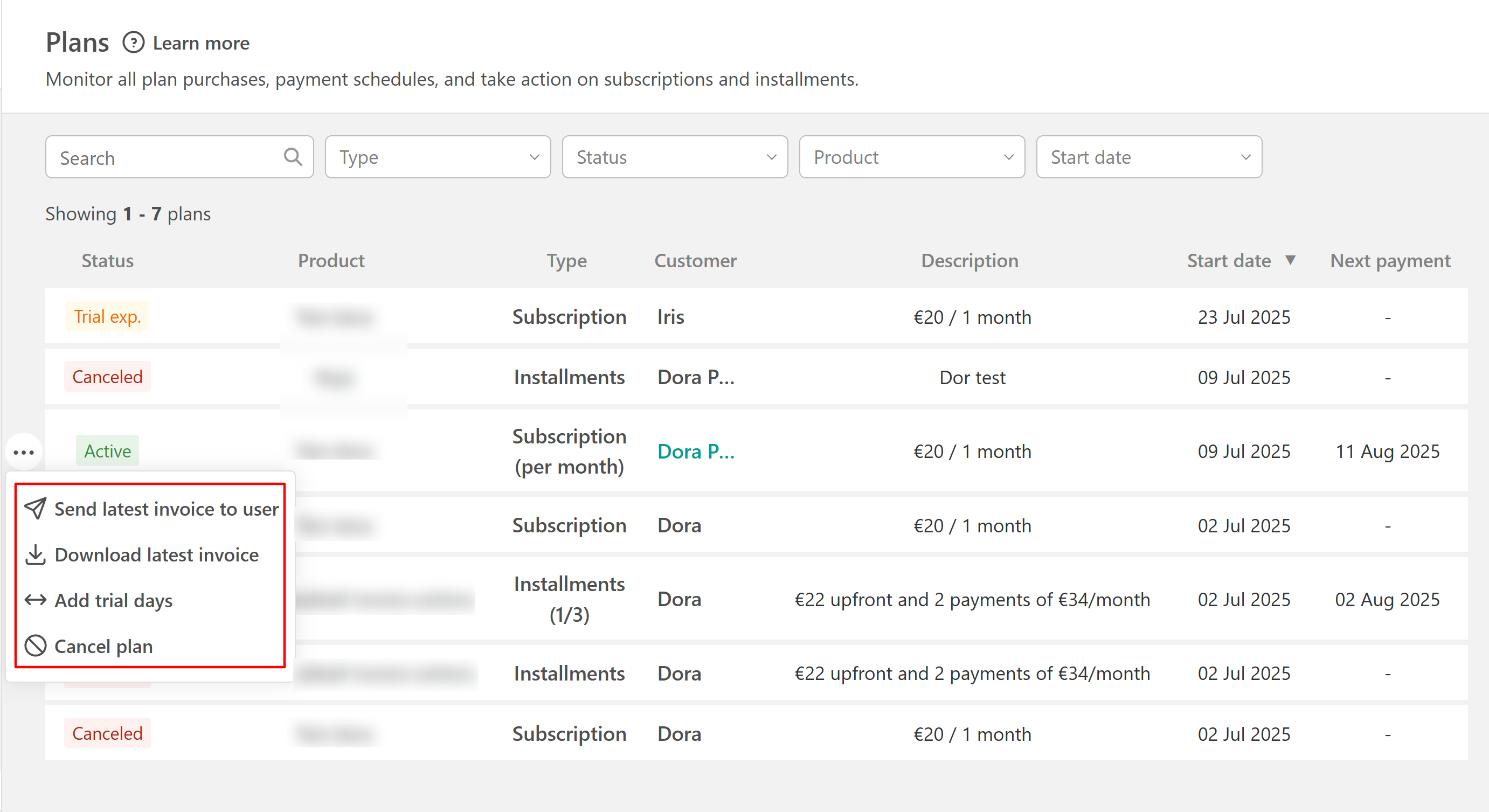Expand the Start date filter dropdown
1489x812 pixels.
[1148, 157]
